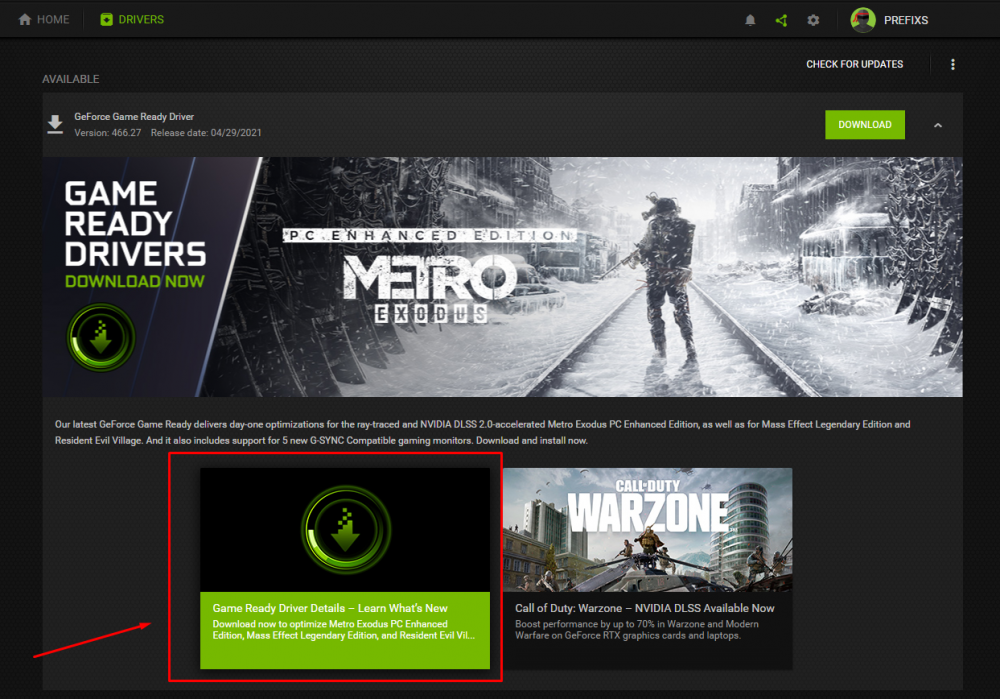Click the green download circle in the banner
The image size is (1000, 699).
click(101, 337)
